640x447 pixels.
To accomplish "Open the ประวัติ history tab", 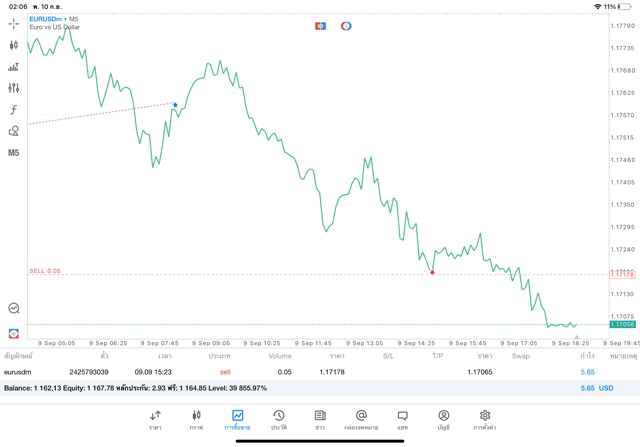I will point(278,418).
